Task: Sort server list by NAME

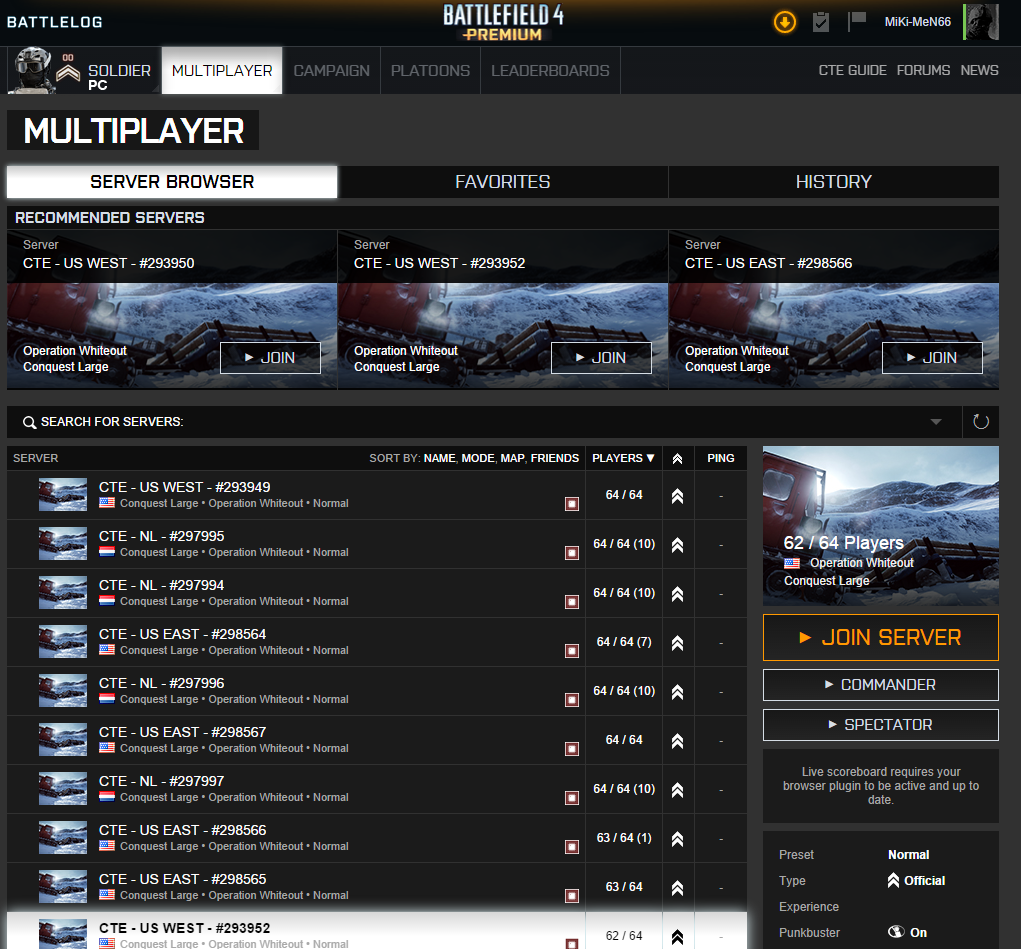Action: click(x=440, y=459)
